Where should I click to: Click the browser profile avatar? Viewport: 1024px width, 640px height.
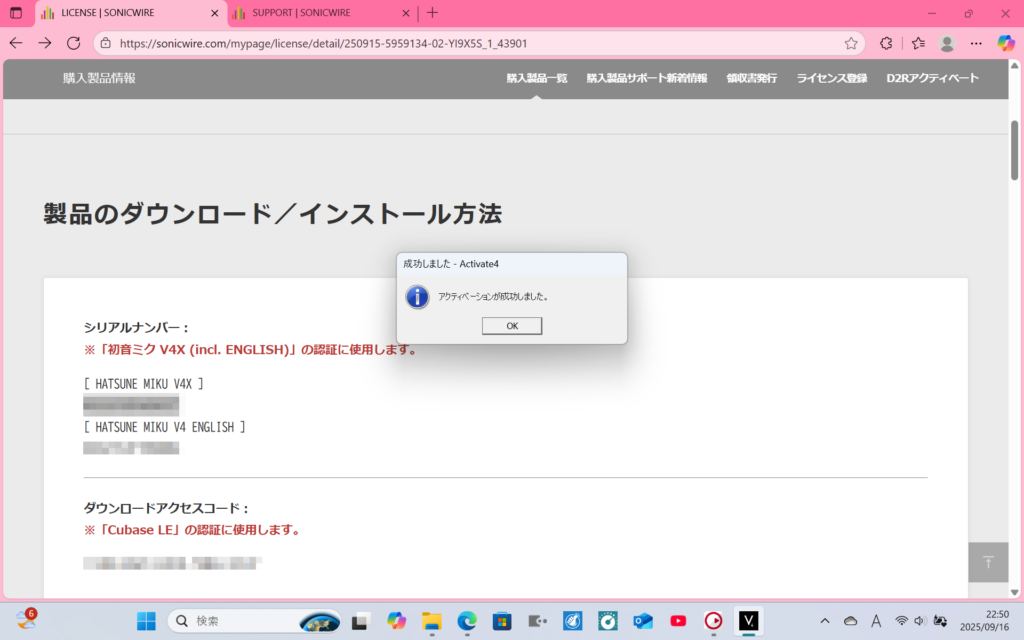[947, 43]
